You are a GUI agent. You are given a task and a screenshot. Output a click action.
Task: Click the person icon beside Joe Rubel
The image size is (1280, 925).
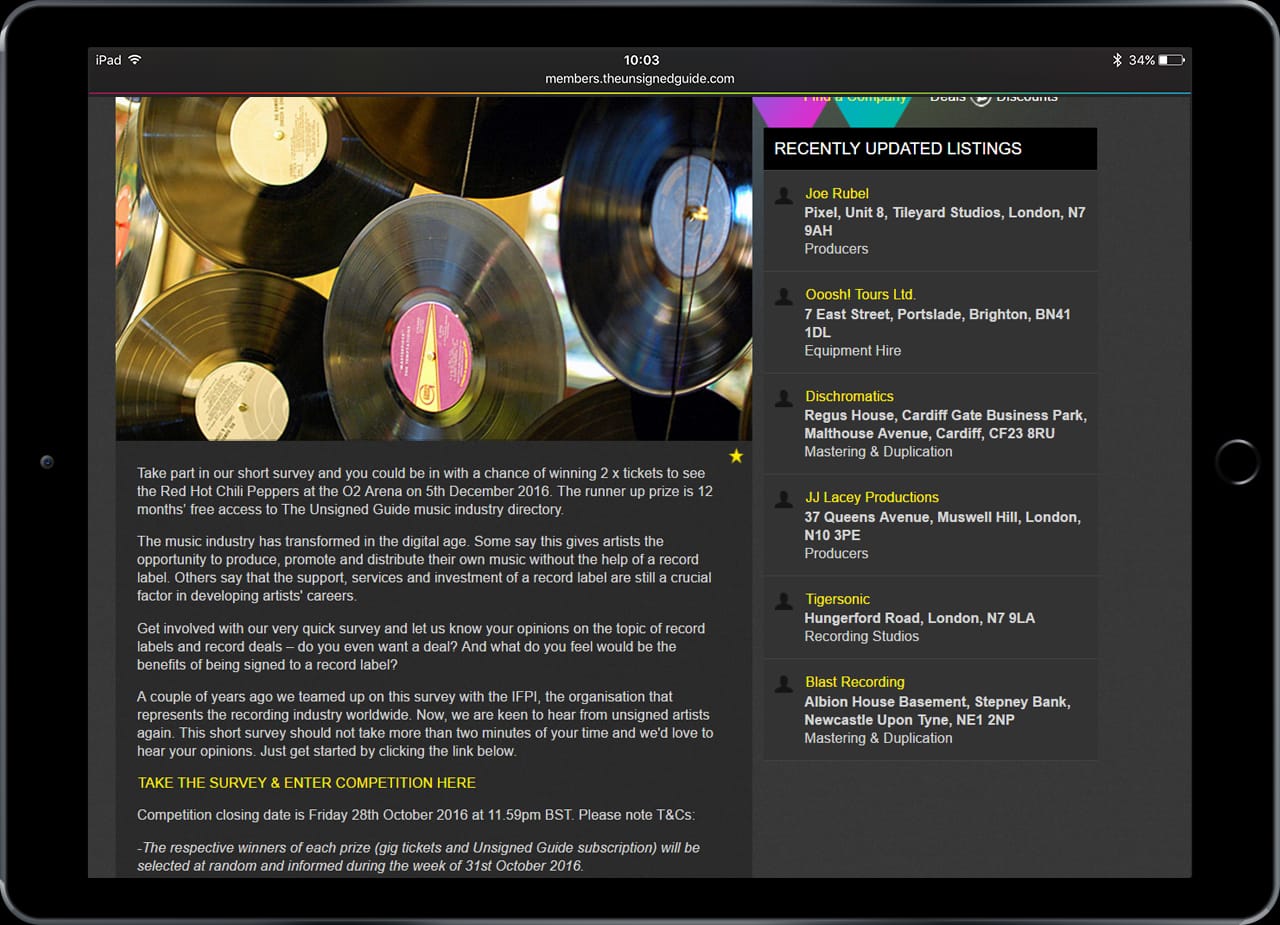coord(784,196)
